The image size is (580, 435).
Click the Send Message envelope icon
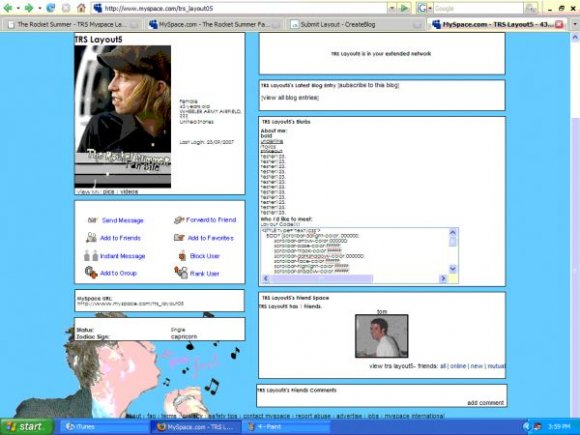[92, 220]
